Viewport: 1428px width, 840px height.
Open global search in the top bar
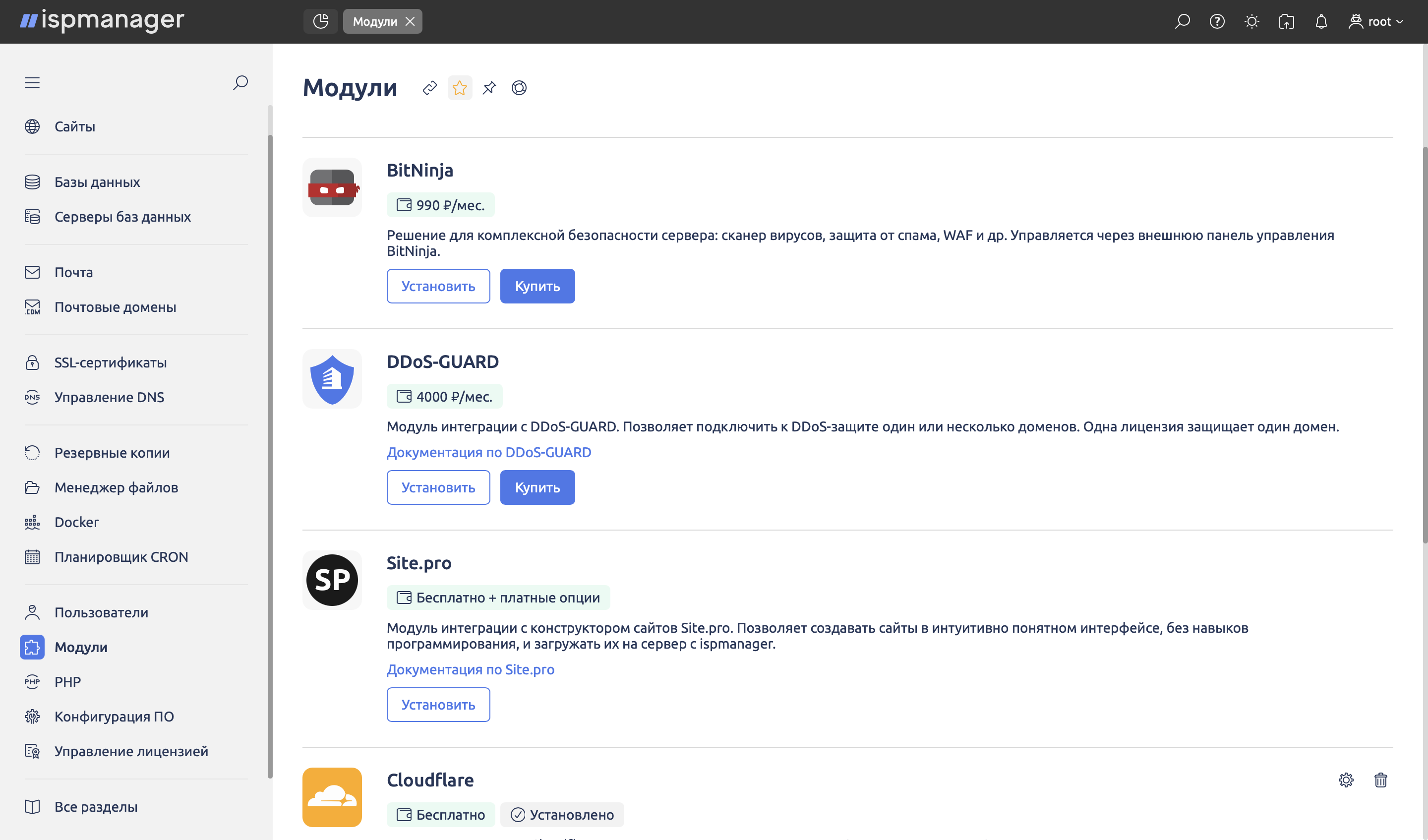click(1182, 21)
